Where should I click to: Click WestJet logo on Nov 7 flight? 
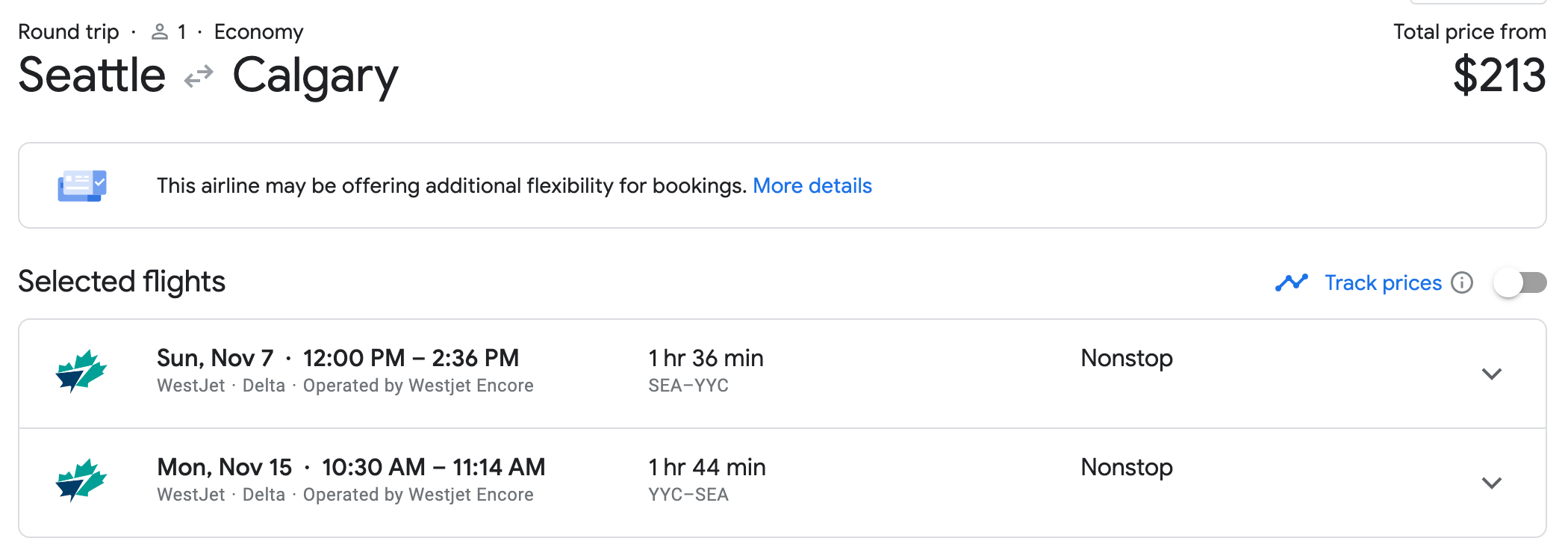pyautogui.click(x=81, y=371)
